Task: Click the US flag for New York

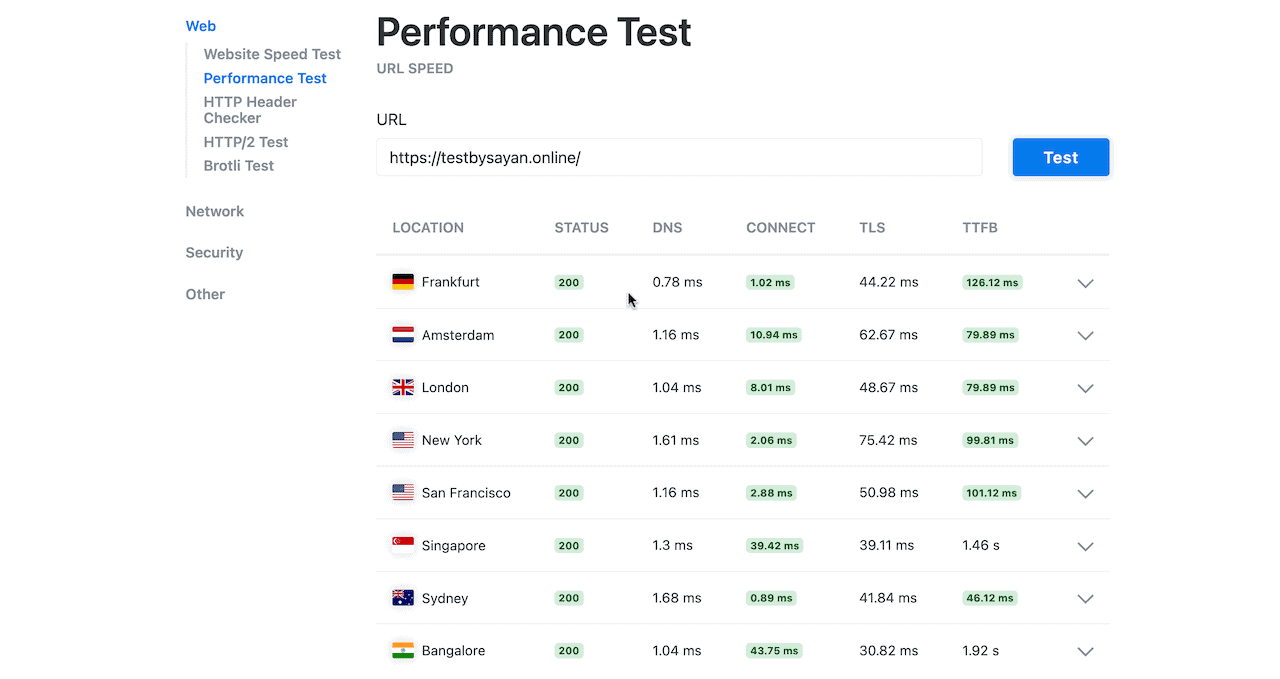Action: click(x=403, y=440)
